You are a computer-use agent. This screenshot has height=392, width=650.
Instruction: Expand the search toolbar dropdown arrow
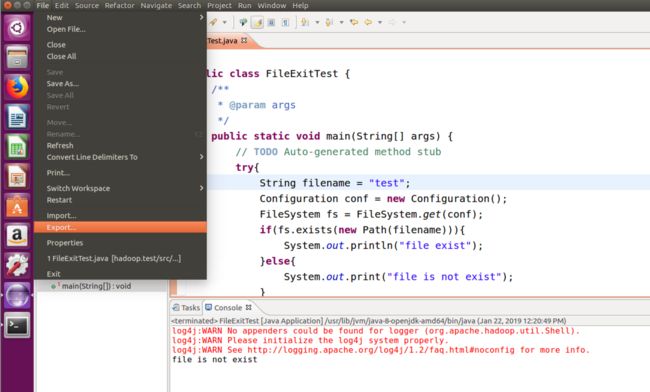click(225, 22)
